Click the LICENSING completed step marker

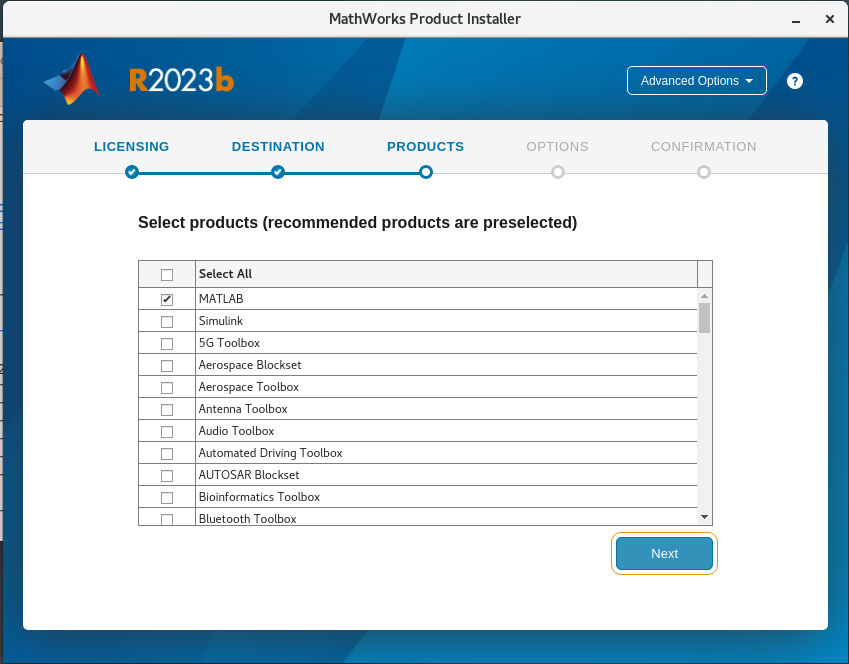click(x=132, y=172)
